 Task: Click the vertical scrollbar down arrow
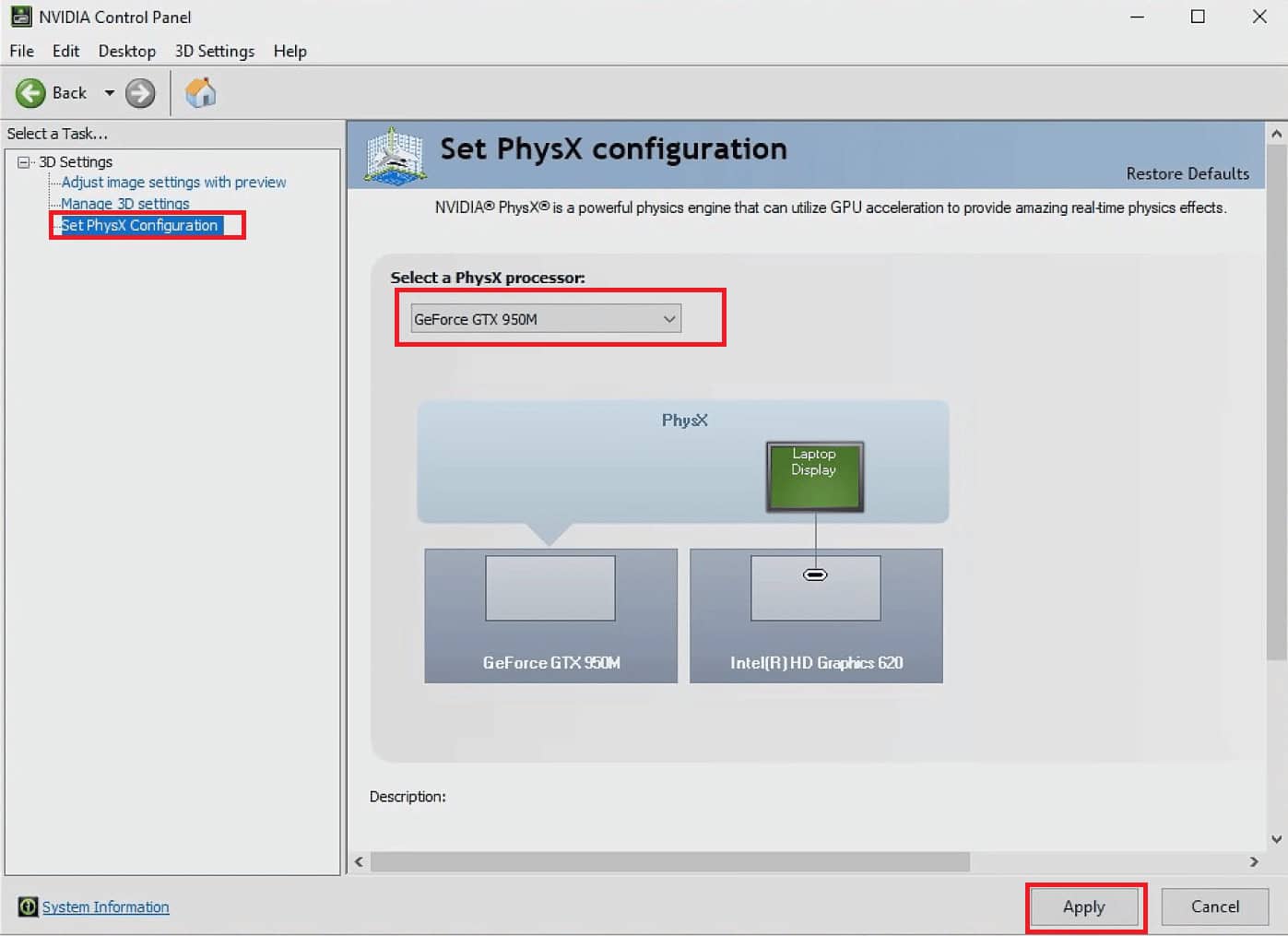tap(1277, 839)
